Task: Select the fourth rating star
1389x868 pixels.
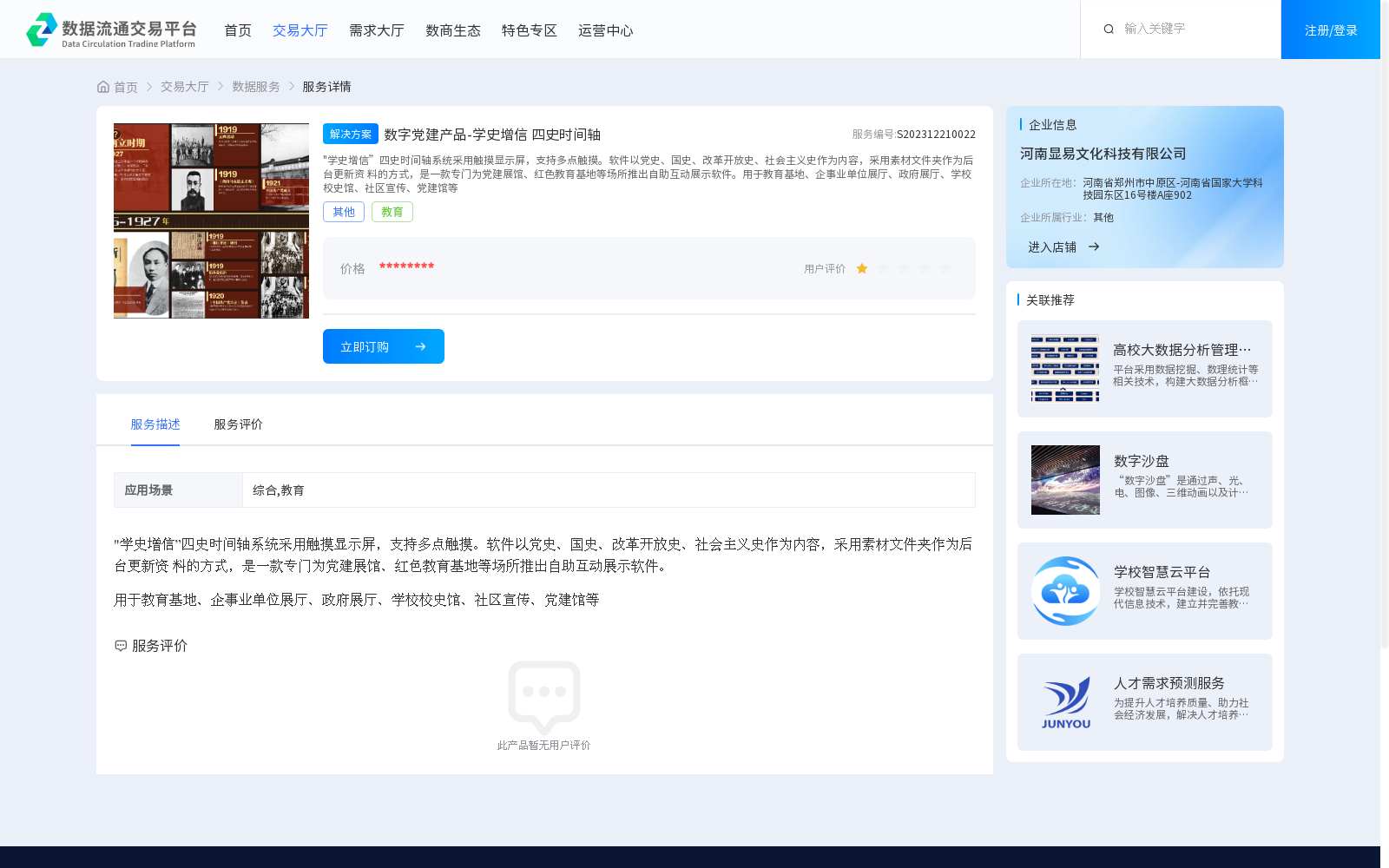Action: tap(925, 269)
